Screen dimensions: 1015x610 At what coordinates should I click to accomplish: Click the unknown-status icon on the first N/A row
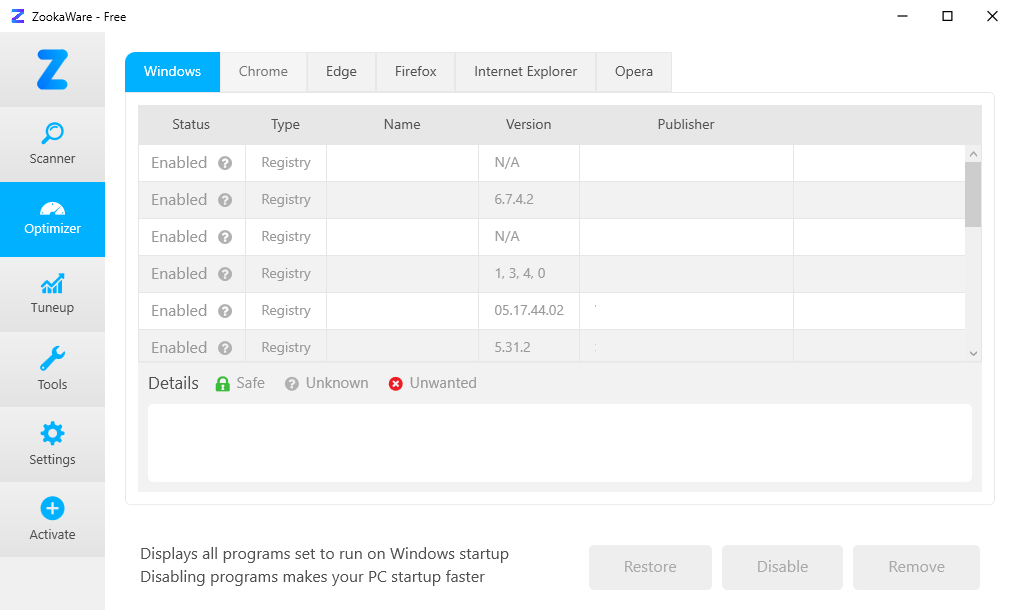[x=225, y=163]
